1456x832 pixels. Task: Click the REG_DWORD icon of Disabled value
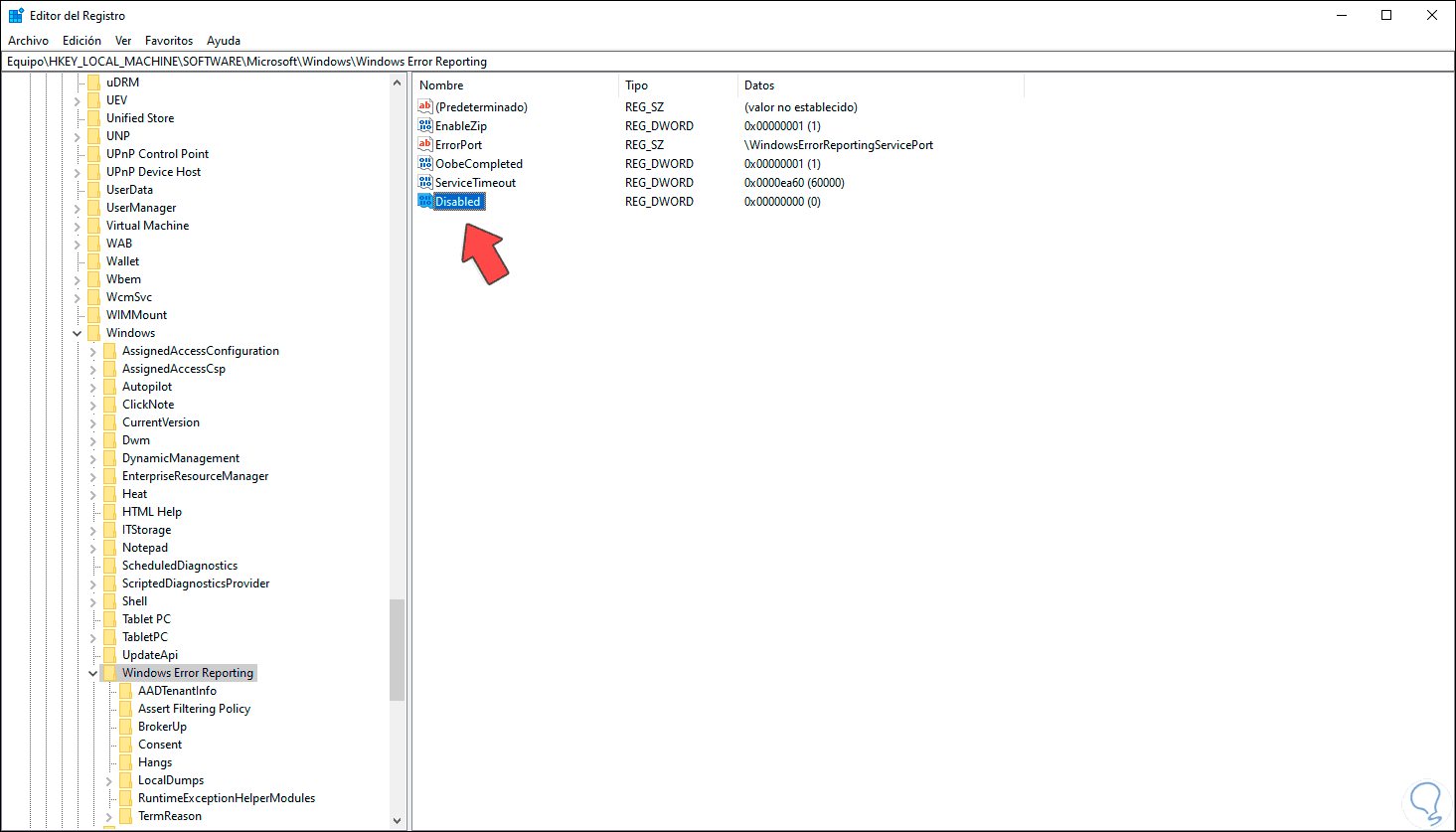[x=425, y=201]
